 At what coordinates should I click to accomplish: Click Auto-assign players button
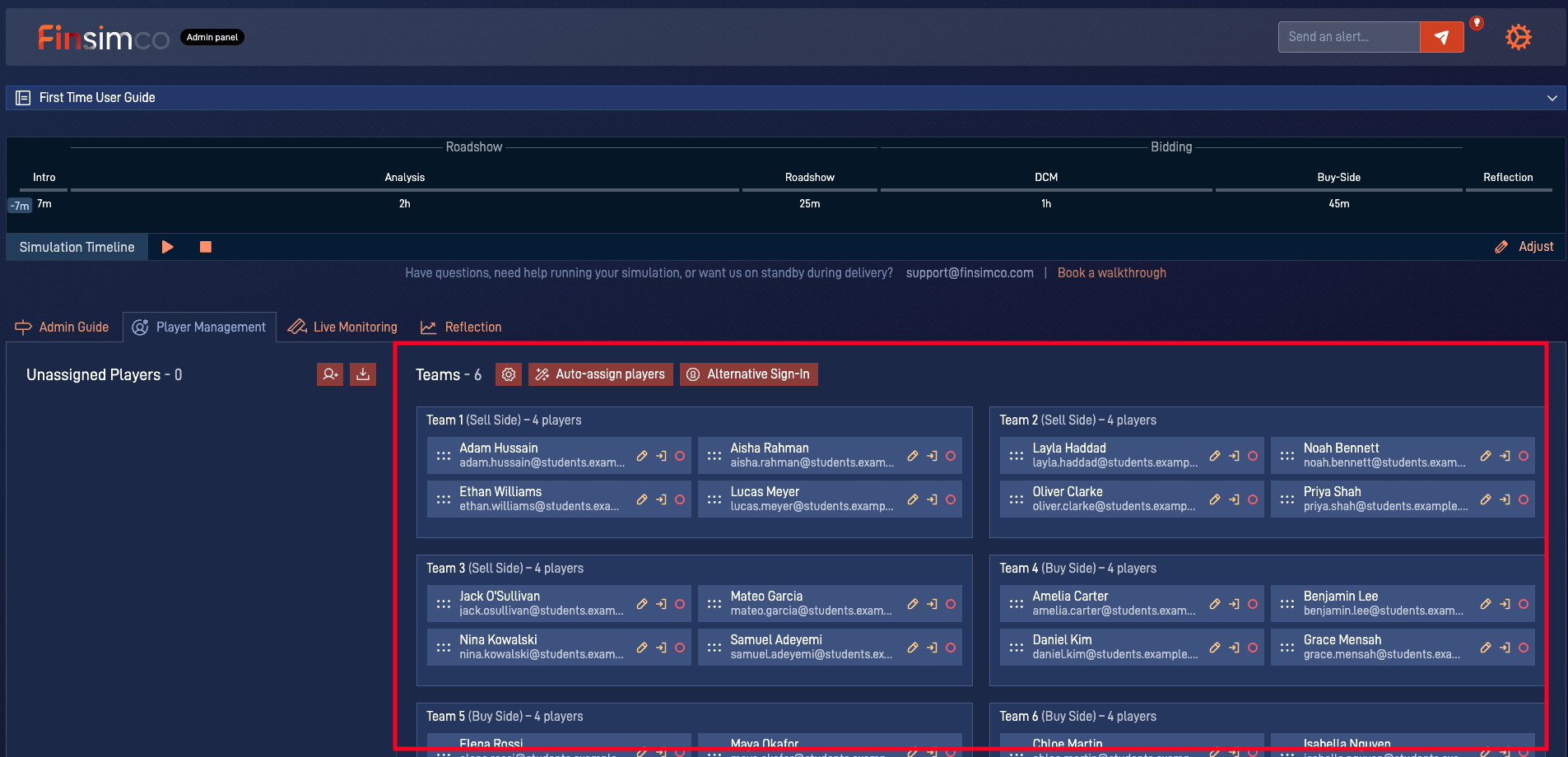pos(601,374)
